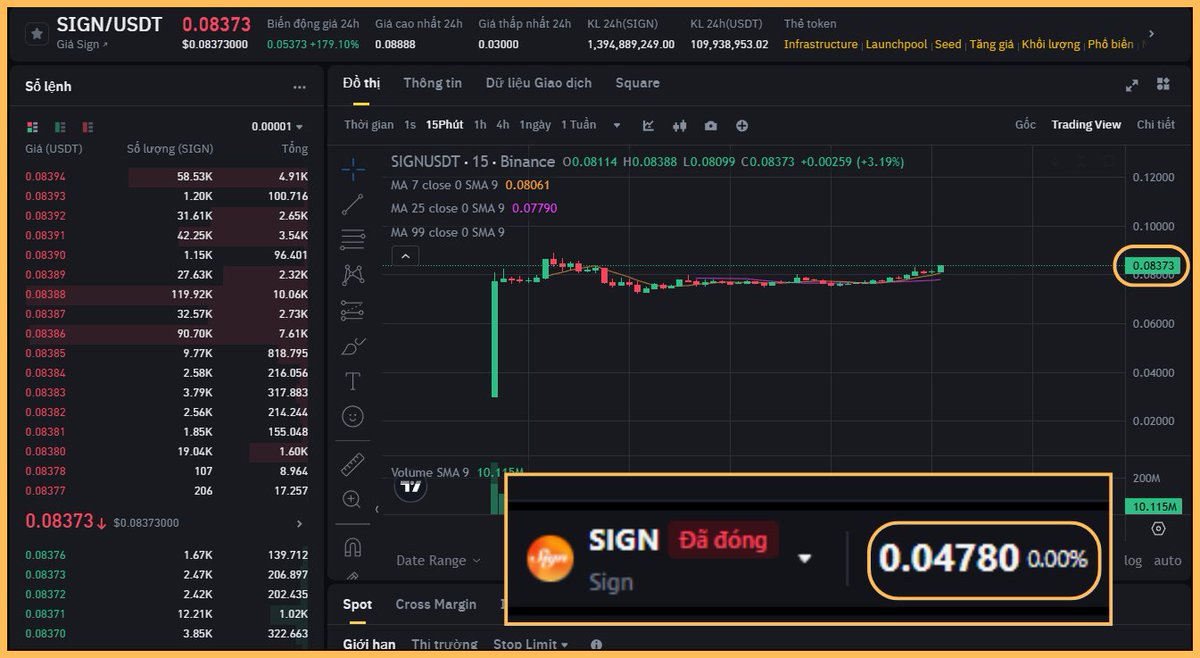Show buy orders only view icon
This screenshot has height=658, width=1200.
click(60, 127)
